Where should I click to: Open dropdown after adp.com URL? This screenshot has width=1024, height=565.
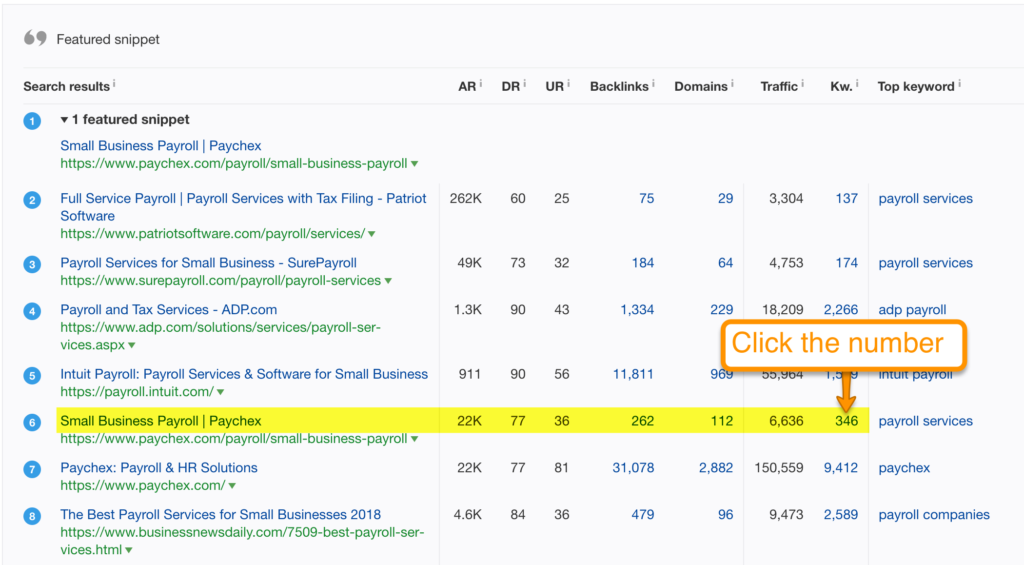[132, 345]
